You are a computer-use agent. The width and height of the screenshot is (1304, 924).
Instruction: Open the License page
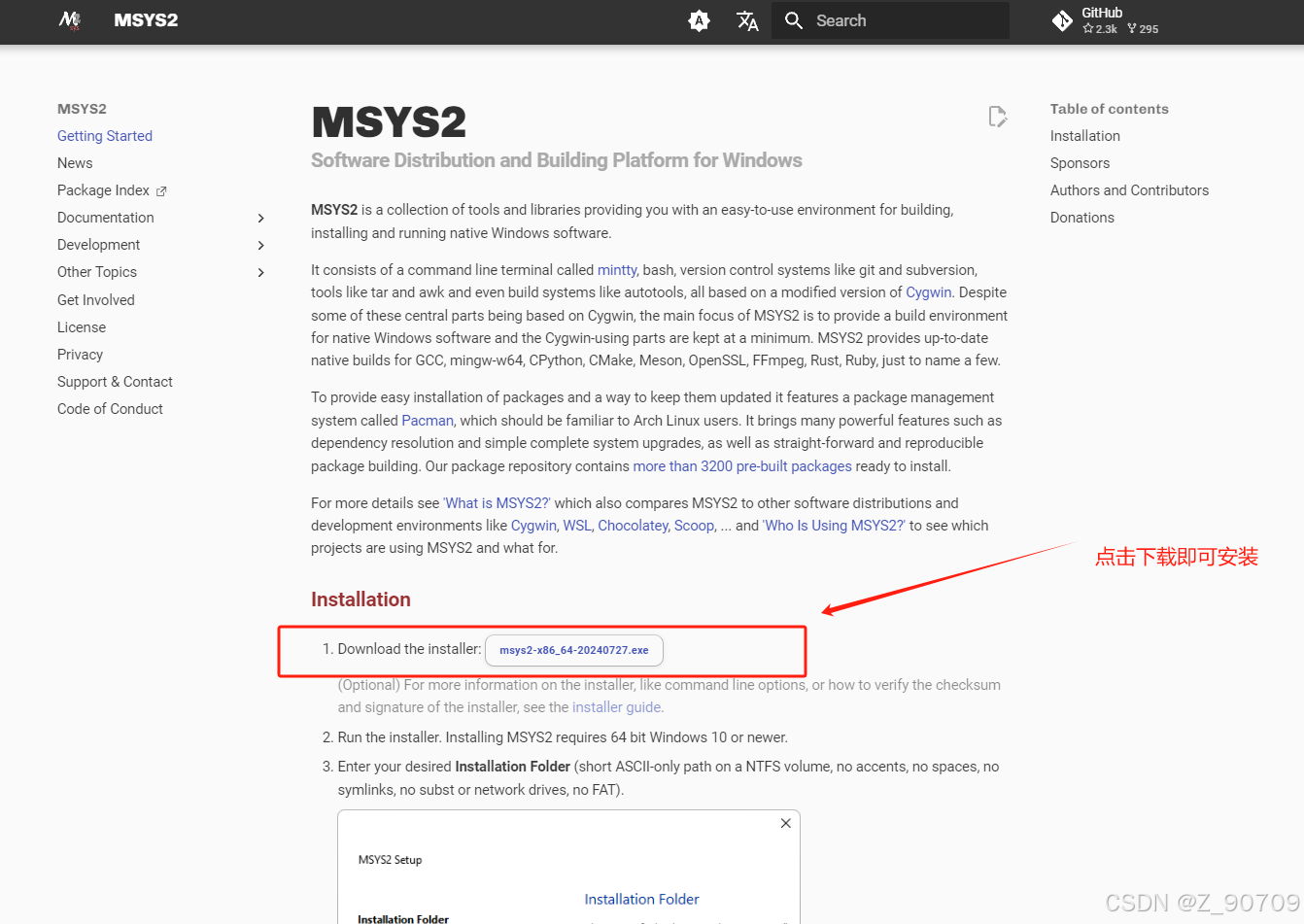click(82, 327)
